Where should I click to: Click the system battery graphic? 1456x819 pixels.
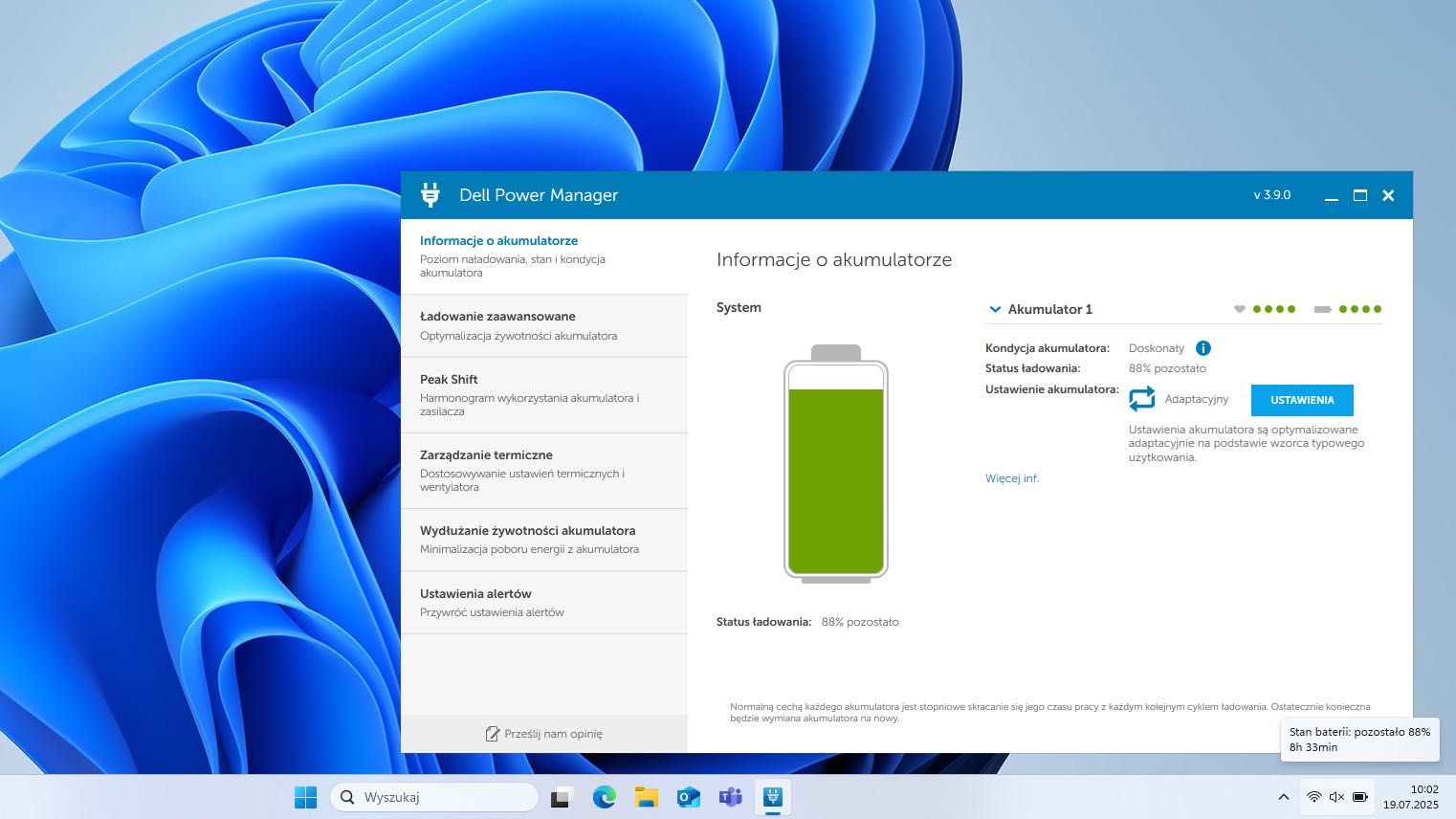836,464
